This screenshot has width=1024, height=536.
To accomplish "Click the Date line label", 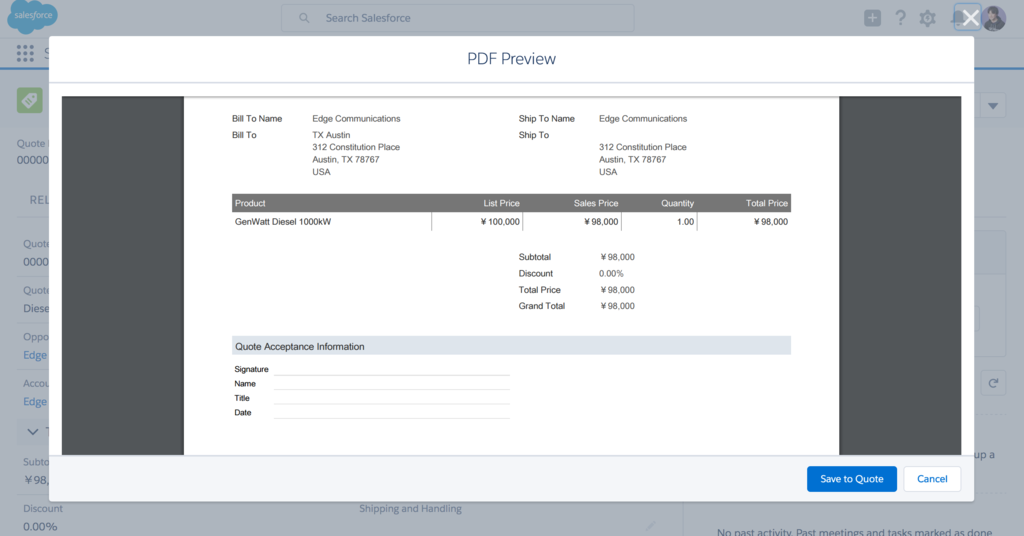I will [x=242, y=413].
